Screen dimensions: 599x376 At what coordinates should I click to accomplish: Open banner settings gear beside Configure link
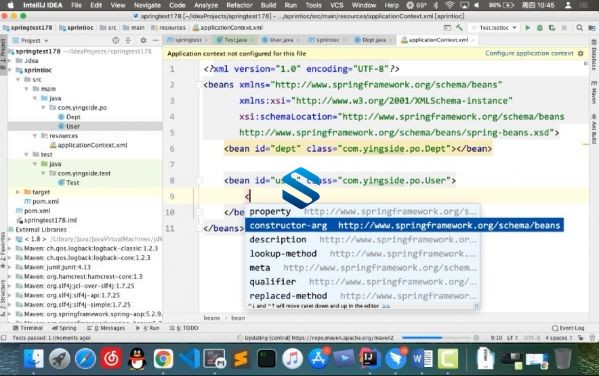[581, 53]
